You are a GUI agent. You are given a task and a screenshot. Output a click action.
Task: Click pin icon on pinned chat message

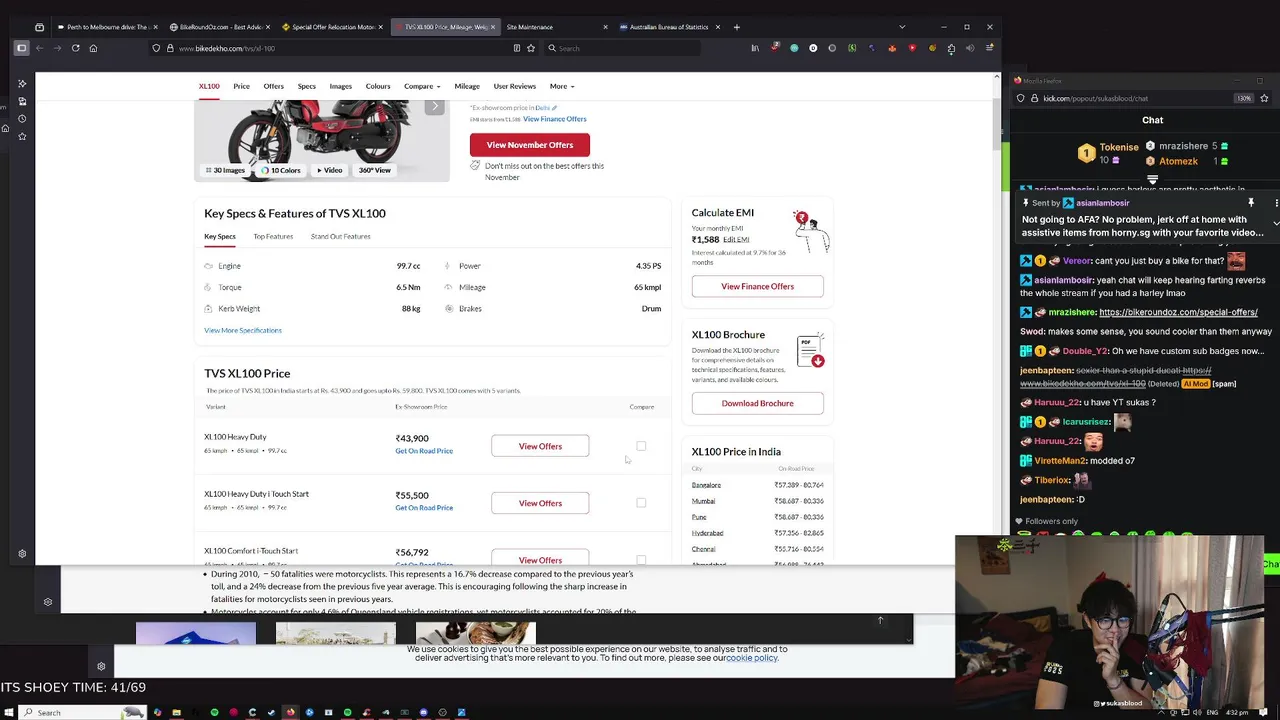click(1250, 203)
